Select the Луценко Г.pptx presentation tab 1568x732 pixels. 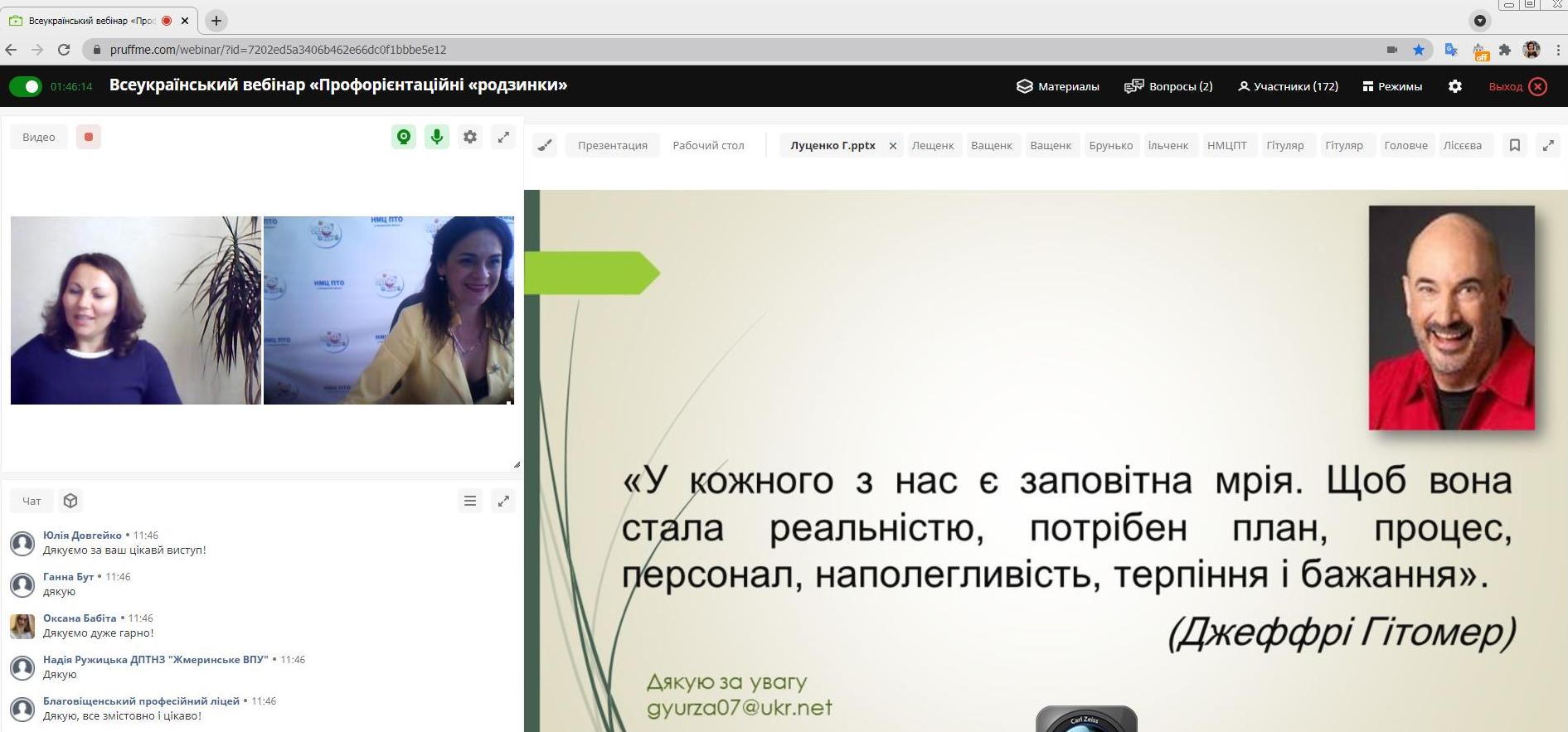tap(833, 145)
